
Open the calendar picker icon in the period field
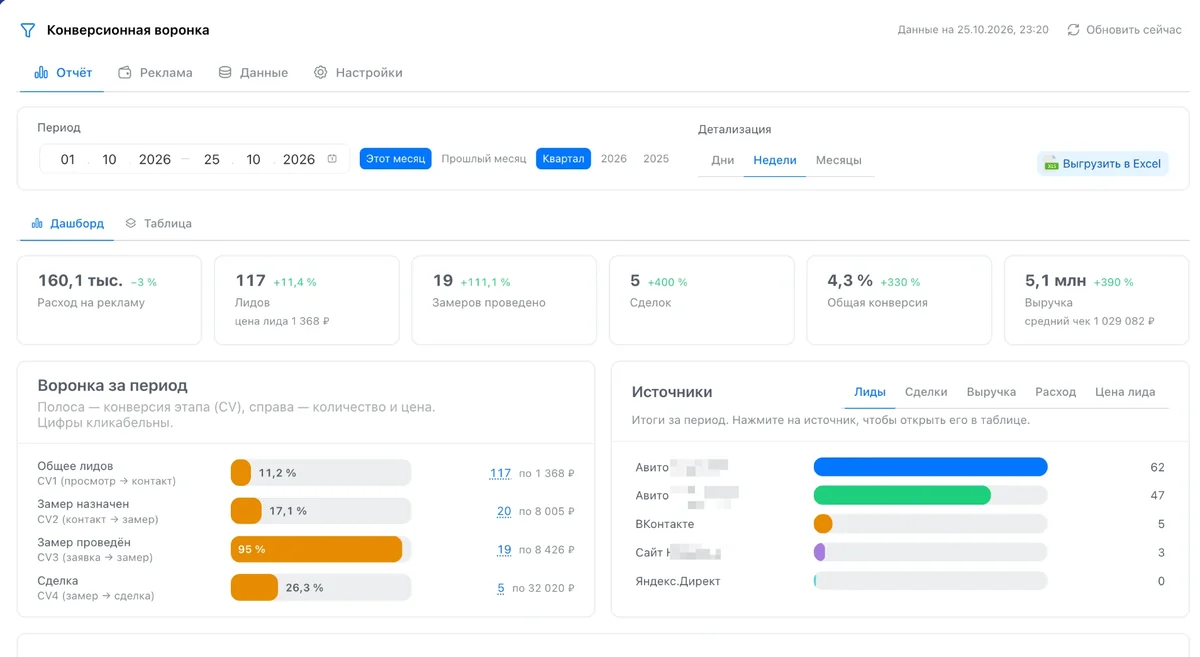[x=332, y=159]
